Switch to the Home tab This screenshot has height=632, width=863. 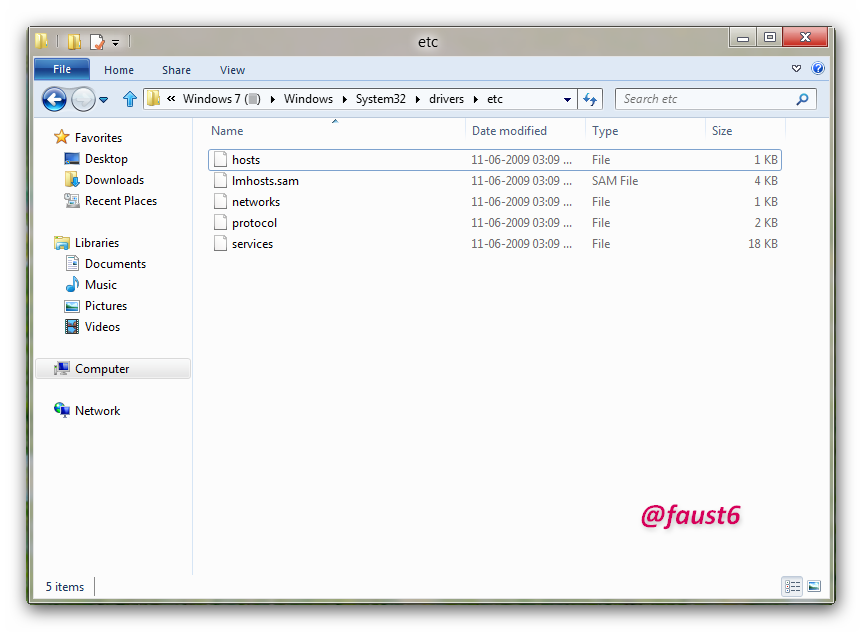coord(119,70)
